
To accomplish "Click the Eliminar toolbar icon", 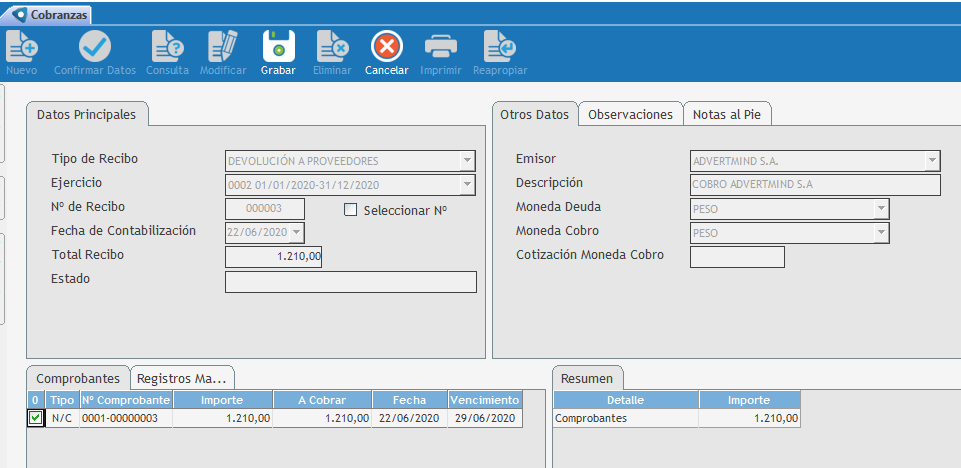I will [x=332, y=46].
